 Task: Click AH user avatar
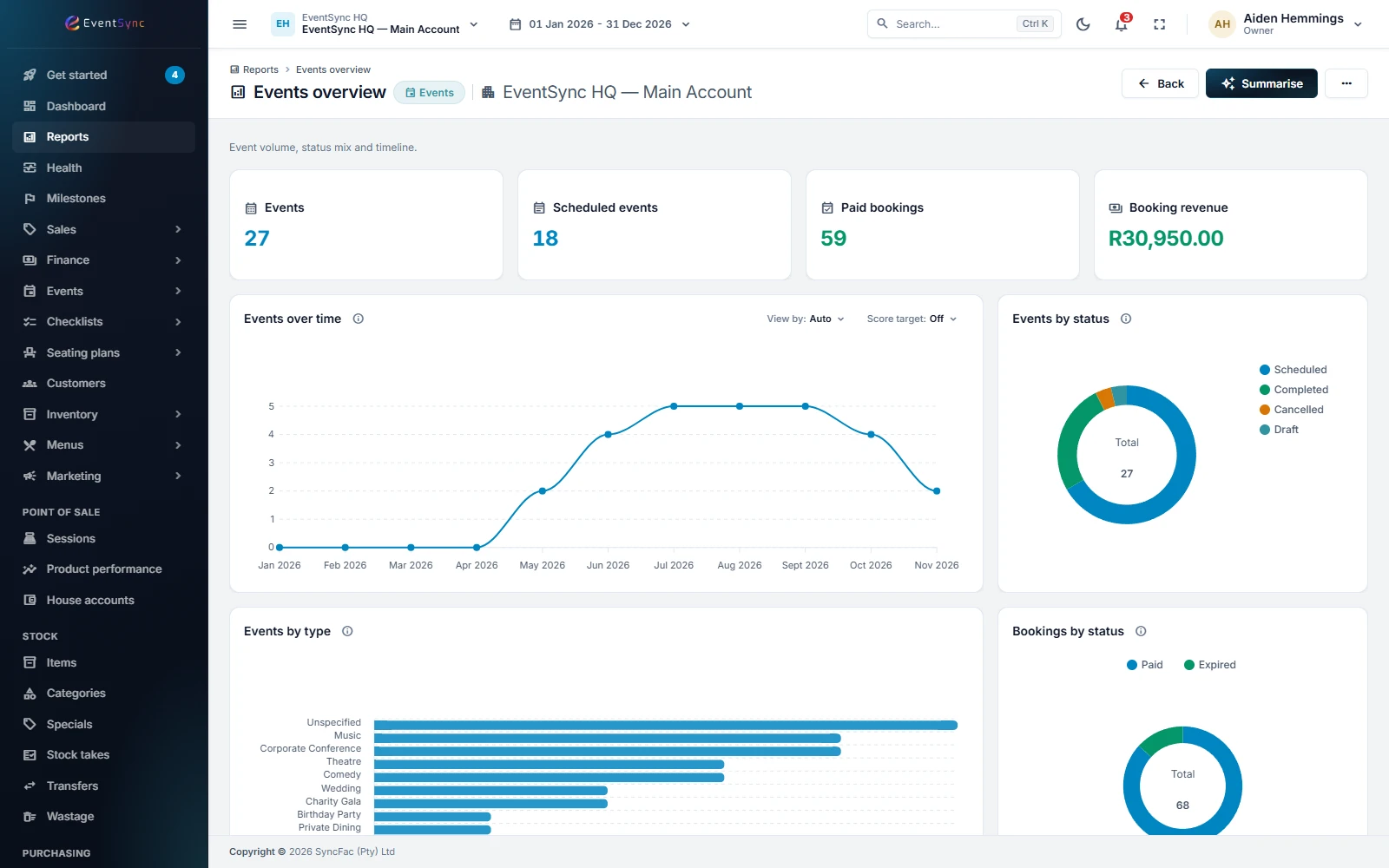[x=1221, y=24]
